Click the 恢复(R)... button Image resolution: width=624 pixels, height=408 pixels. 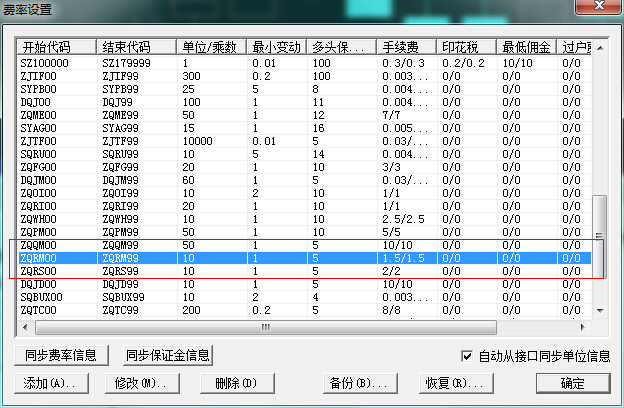point(456,383)
